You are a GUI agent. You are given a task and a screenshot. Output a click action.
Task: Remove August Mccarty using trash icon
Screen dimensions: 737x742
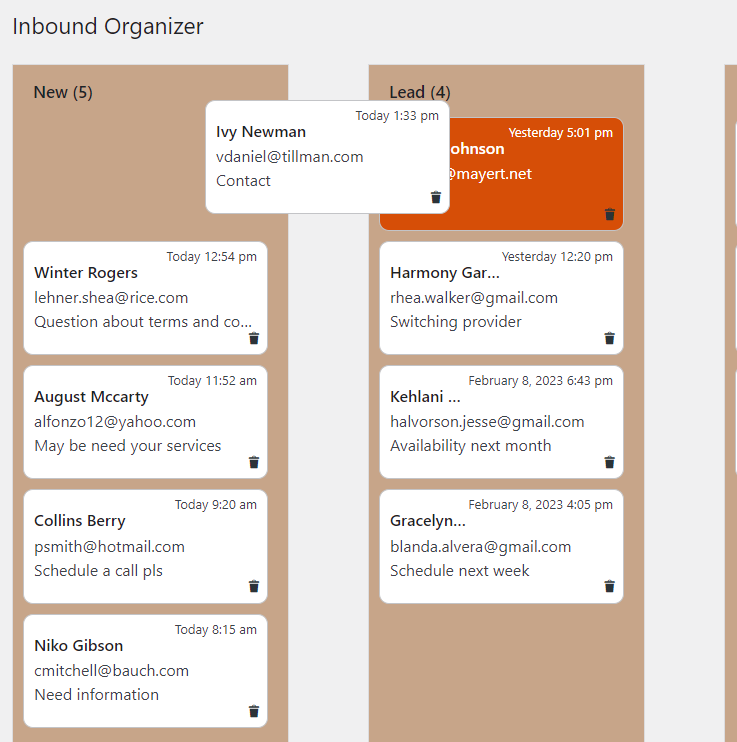coord(253,463)
